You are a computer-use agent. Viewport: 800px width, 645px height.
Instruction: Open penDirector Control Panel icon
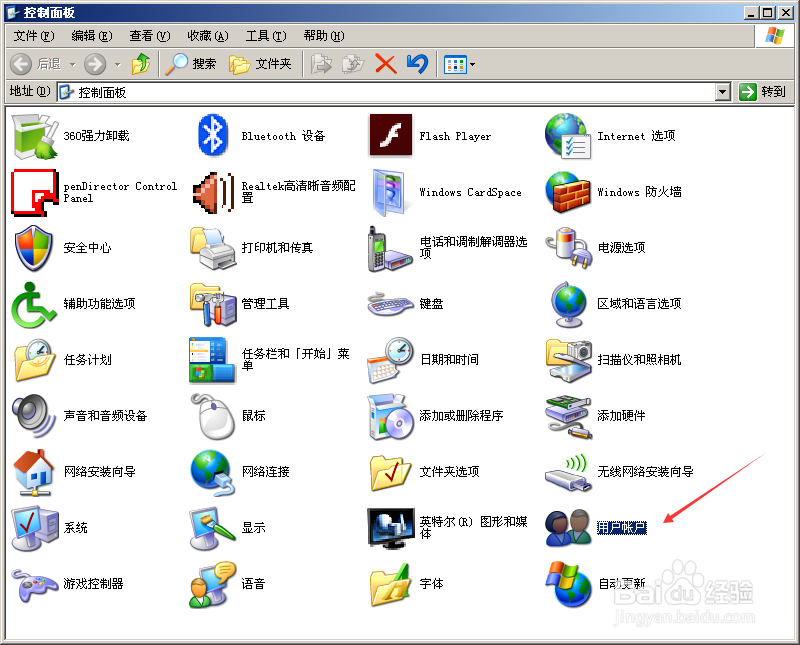[34, 192]
